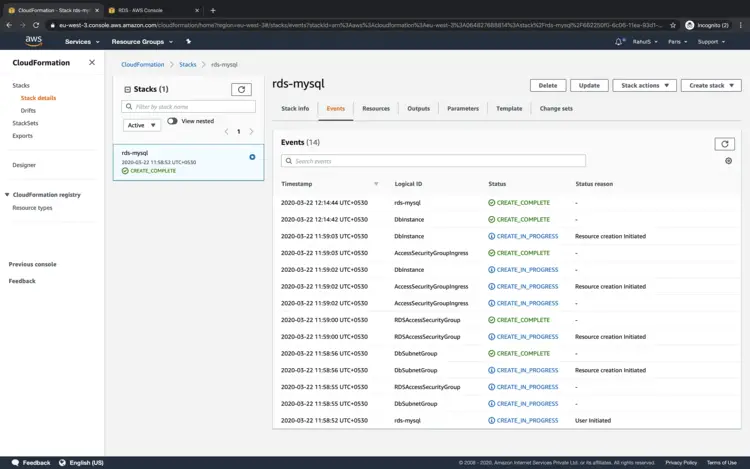Click Feedback chat icon in footer
This screenshot has width=750, height=469.
click(15, 462)
